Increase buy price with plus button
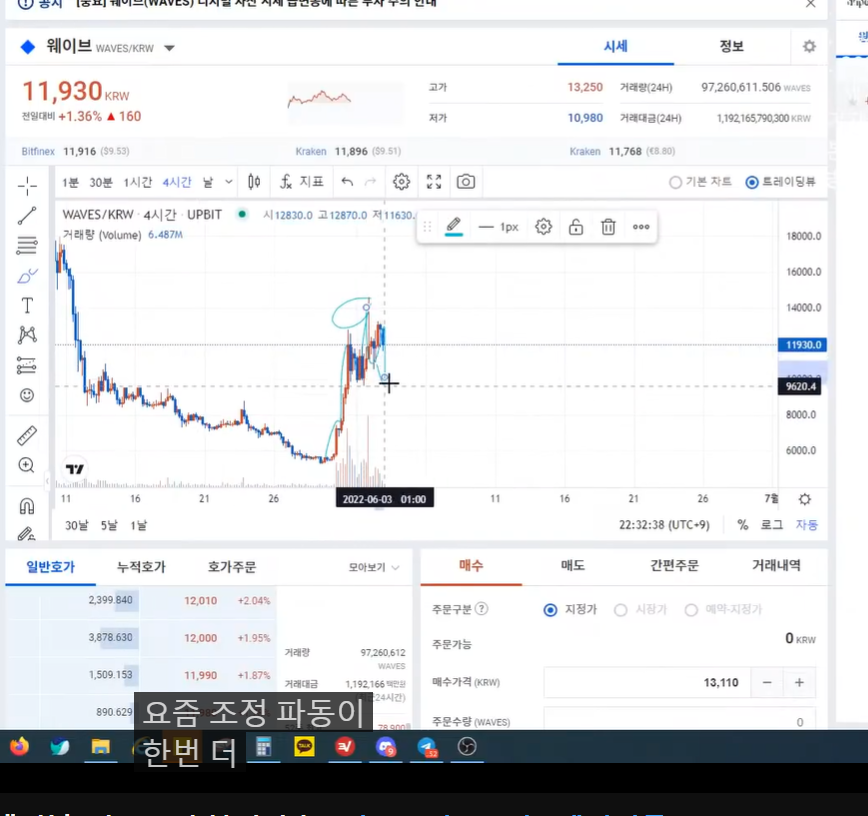The height and width of the screenshot is (816, 868). (799, 683)
